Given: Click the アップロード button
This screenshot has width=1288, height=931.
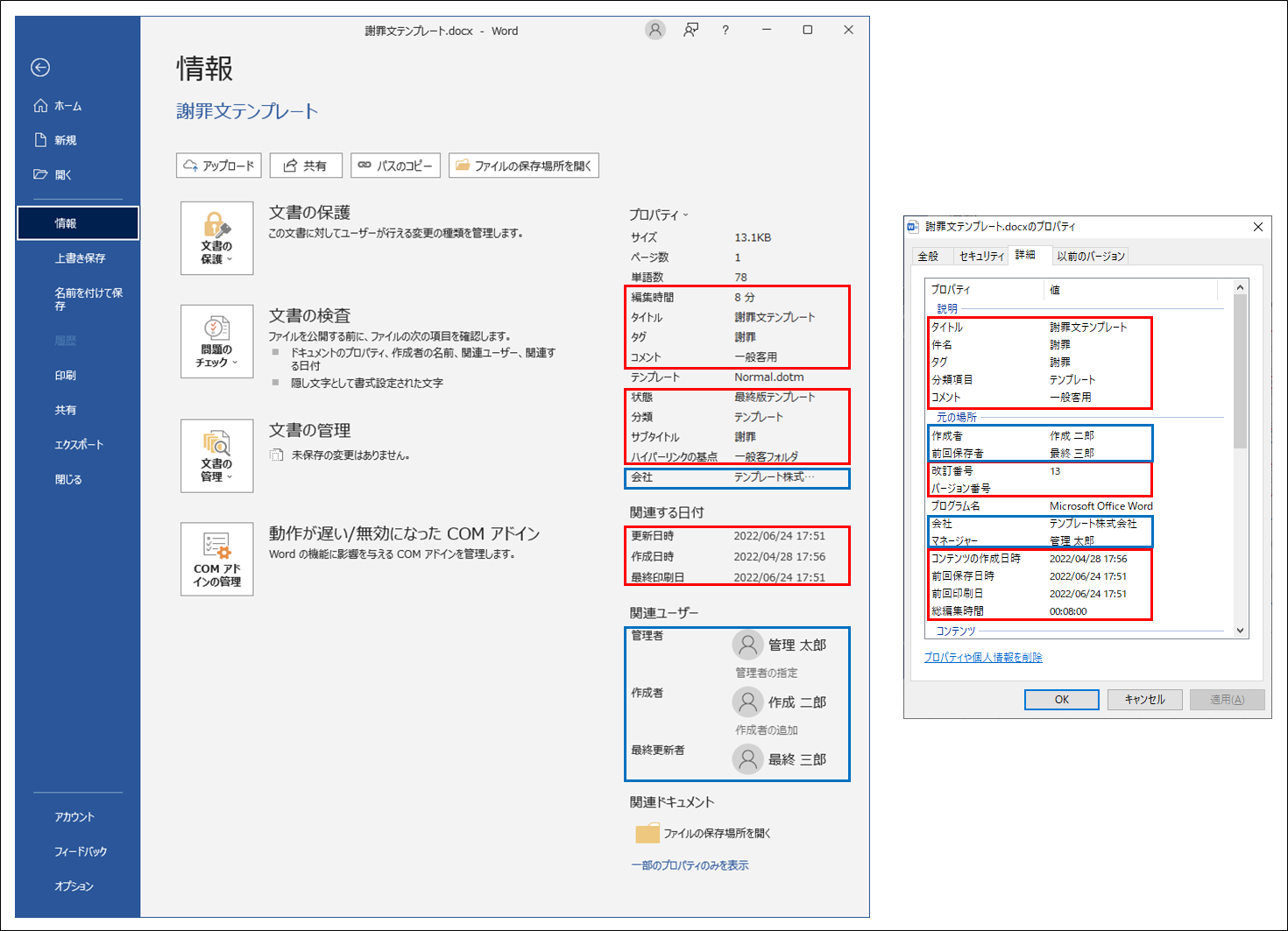Looking at the screenshot, I should coord(219,166).
